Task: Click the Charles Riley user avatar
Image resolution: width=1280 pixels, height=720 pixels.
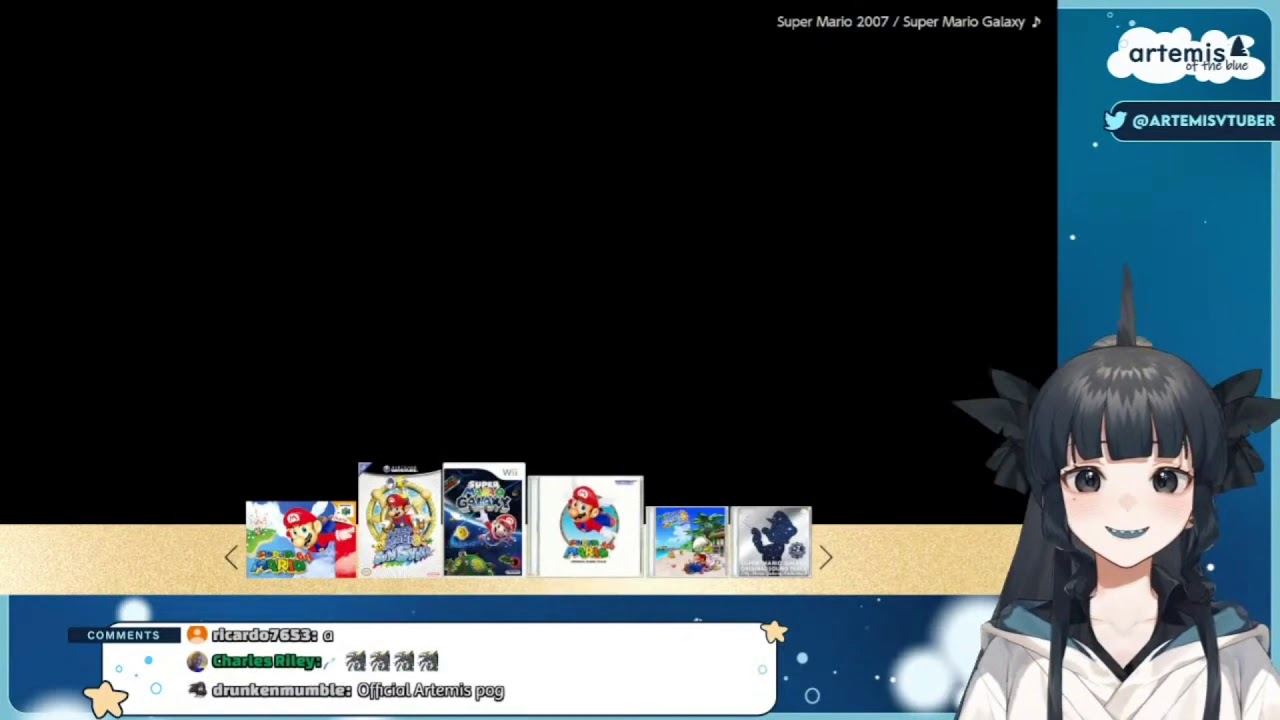Action: tap(197, 662)
